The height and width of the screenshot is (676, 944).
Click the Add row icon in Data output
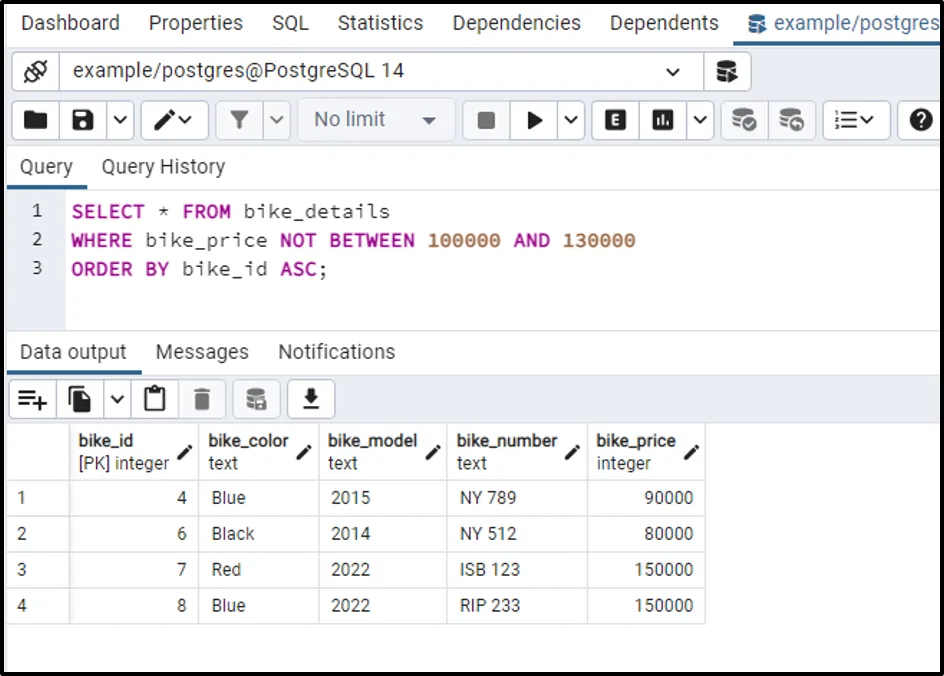[32, 400]
